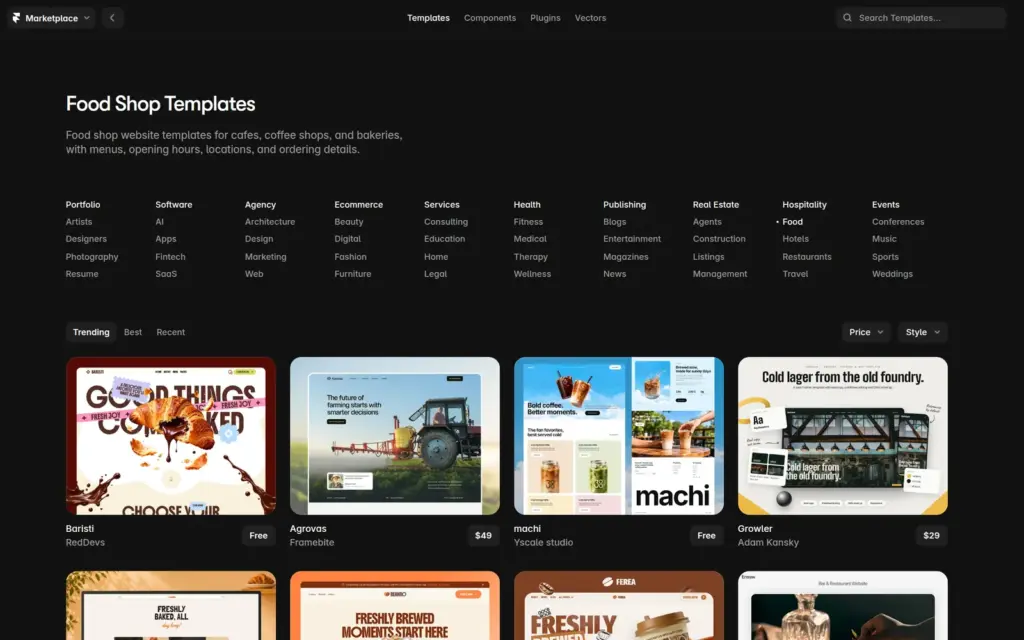Screen dimensions: 1024x640
Task: Open the Restaurants category link
Action: coord(807,257)
